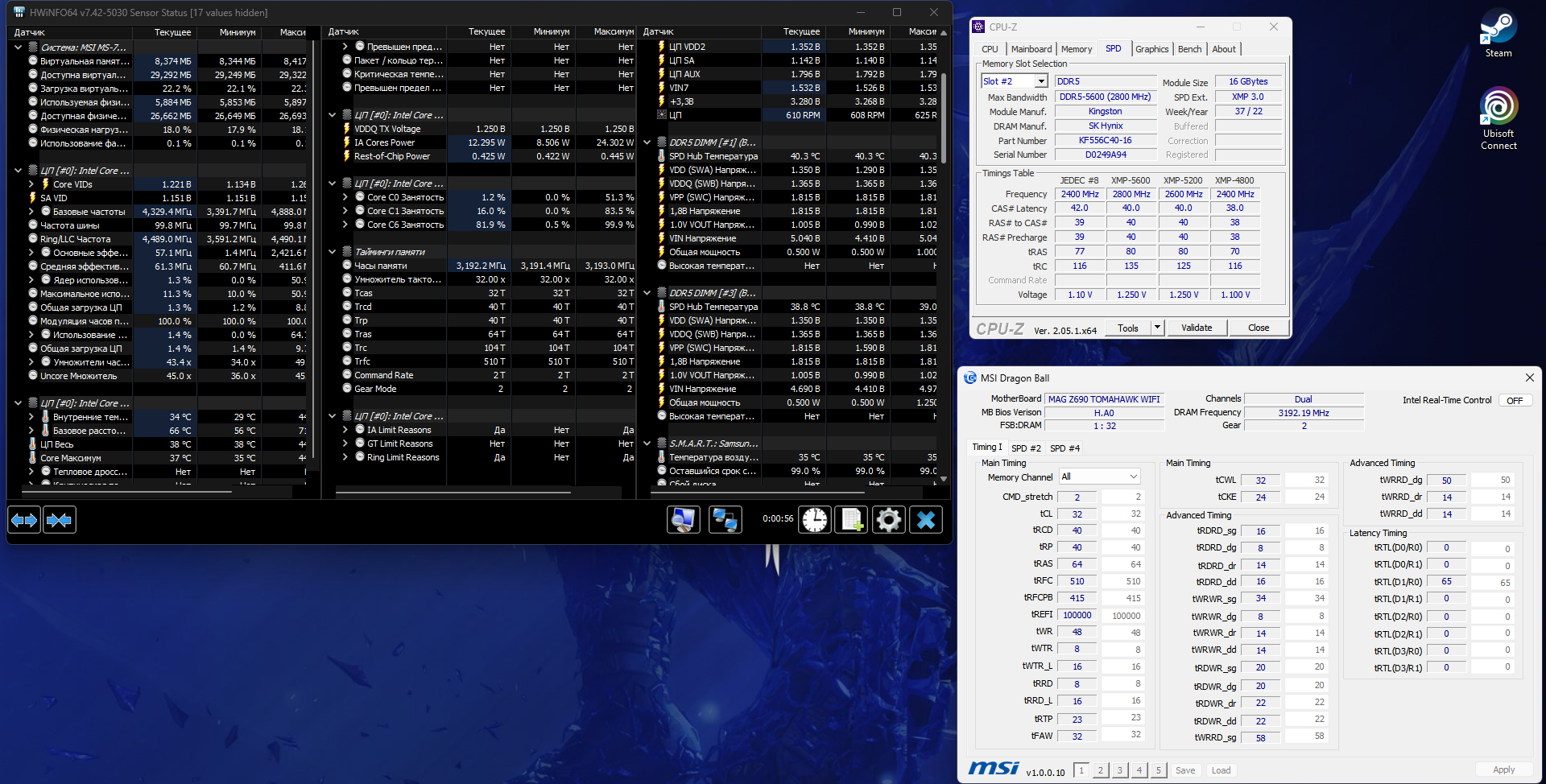Click Apply in MSI Dragon Ball
The height and width of the screenshot is (784, 1546).
[1503, 770]
